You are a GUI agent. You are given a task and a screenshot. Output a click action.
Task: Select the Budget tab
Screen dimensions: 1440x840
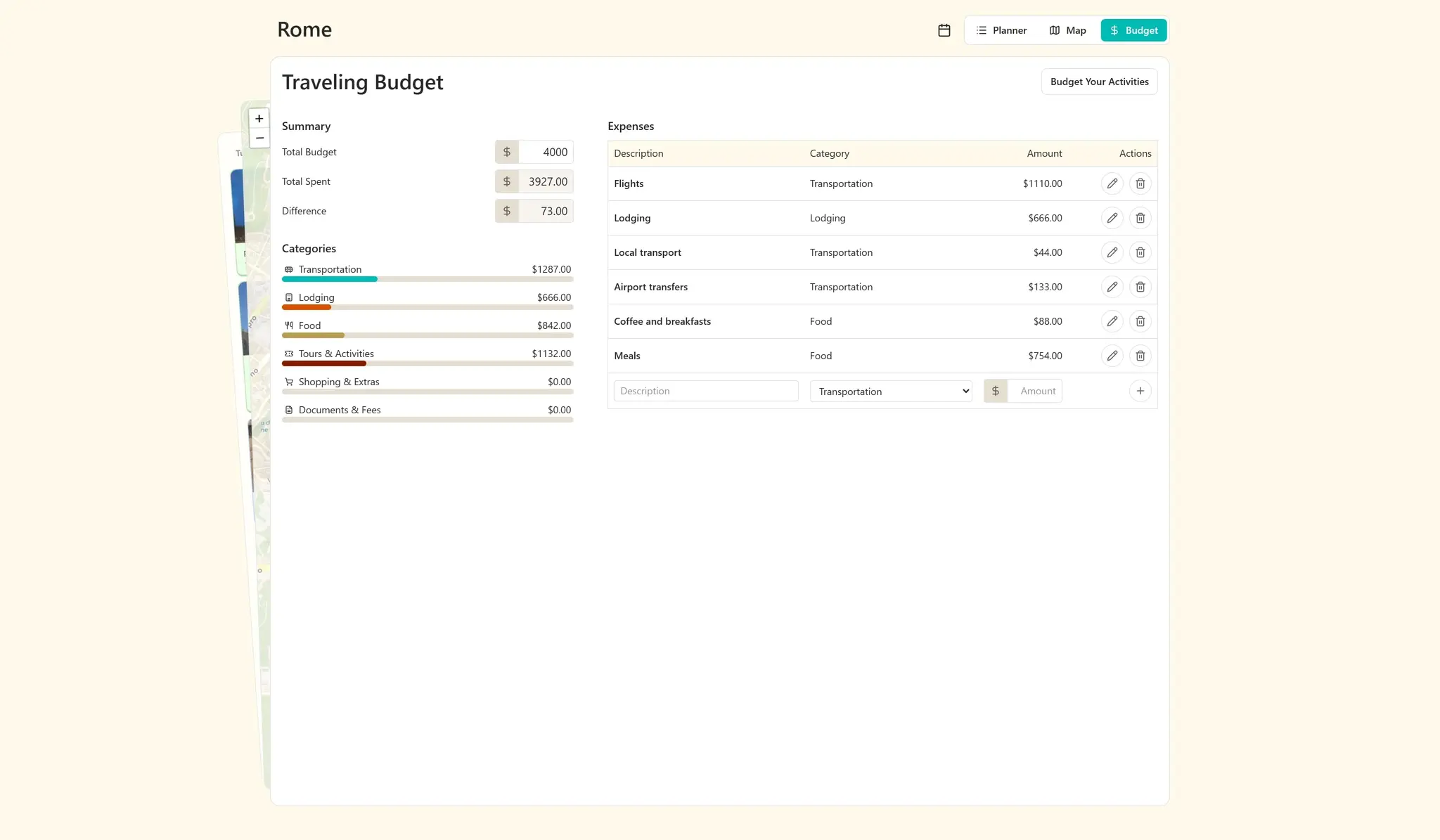[1133, 30]
